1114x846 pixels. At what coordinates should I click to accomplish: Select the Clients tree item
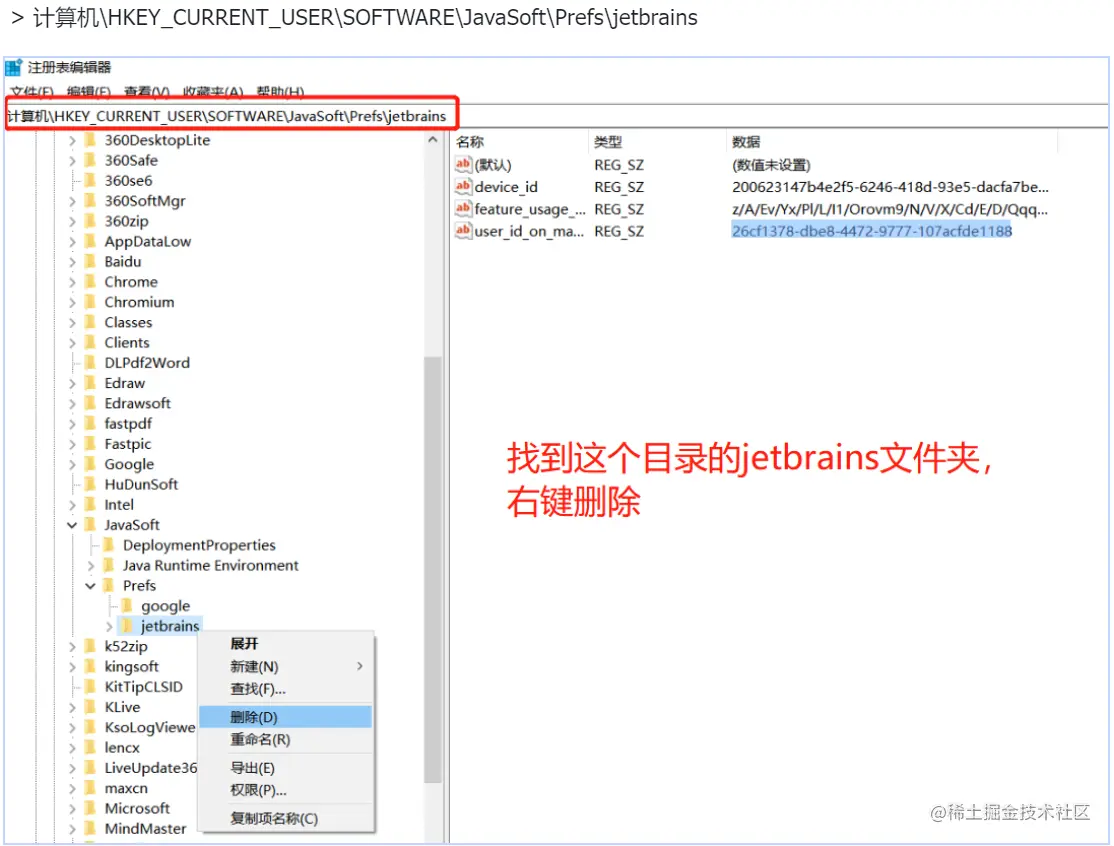coord(127,342)
